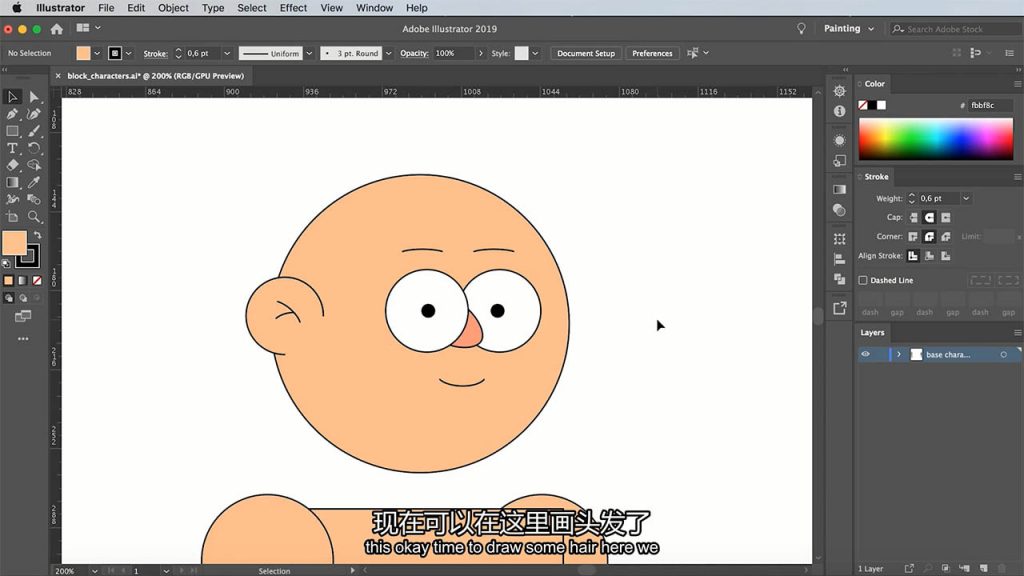1024x576 pixels.
Task: Open Asset Export panel icon in dock
Action: [840, 308]
